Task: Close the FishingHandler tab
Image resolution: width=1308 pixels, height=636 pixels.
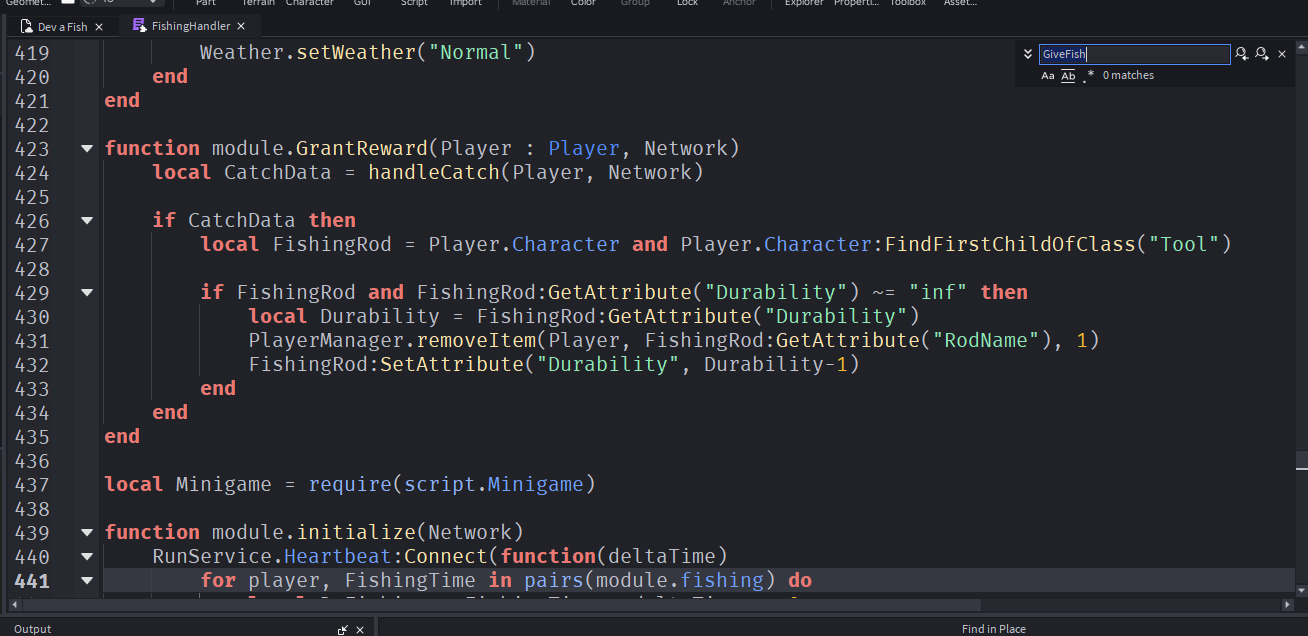Action: click(242, 26)
